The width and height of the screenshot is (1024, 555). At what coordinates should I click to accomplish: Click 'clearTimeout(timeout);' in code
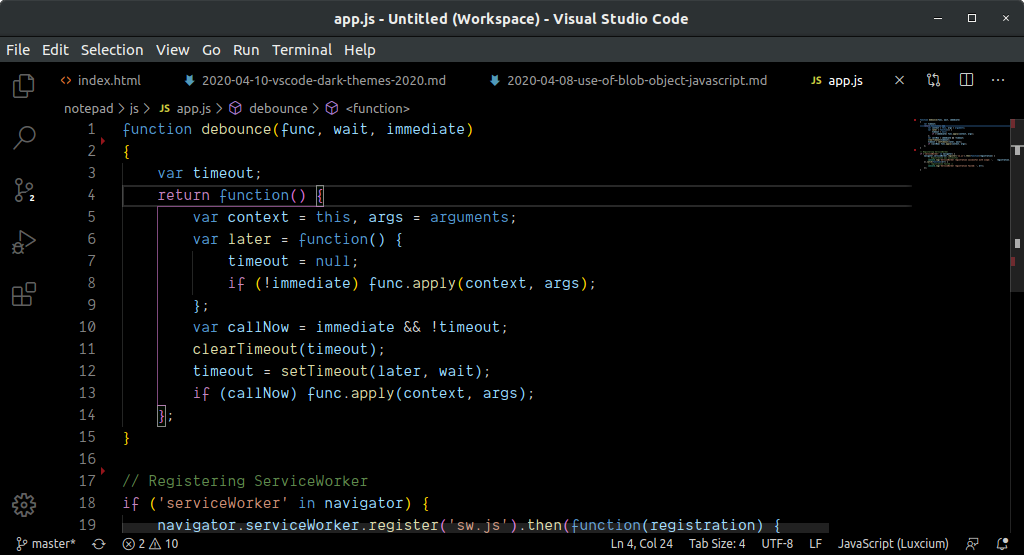289,349
